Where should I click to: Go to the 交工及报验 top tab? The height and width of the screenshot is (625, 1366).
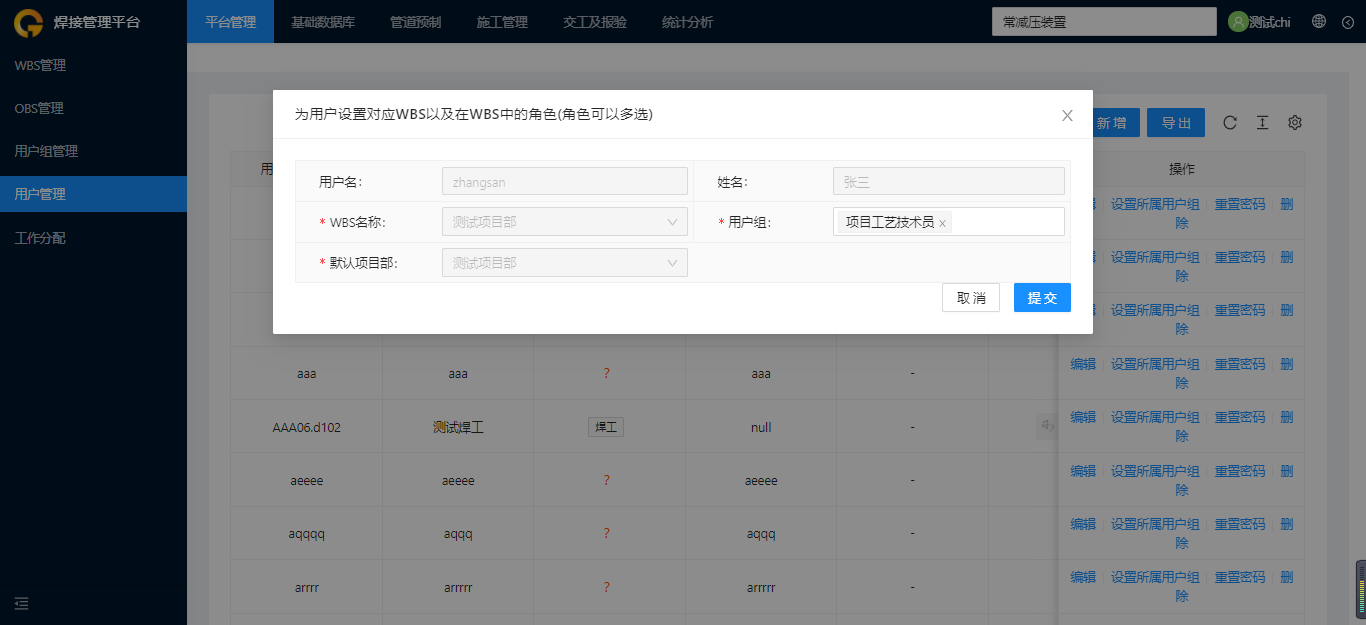point(595,21)
